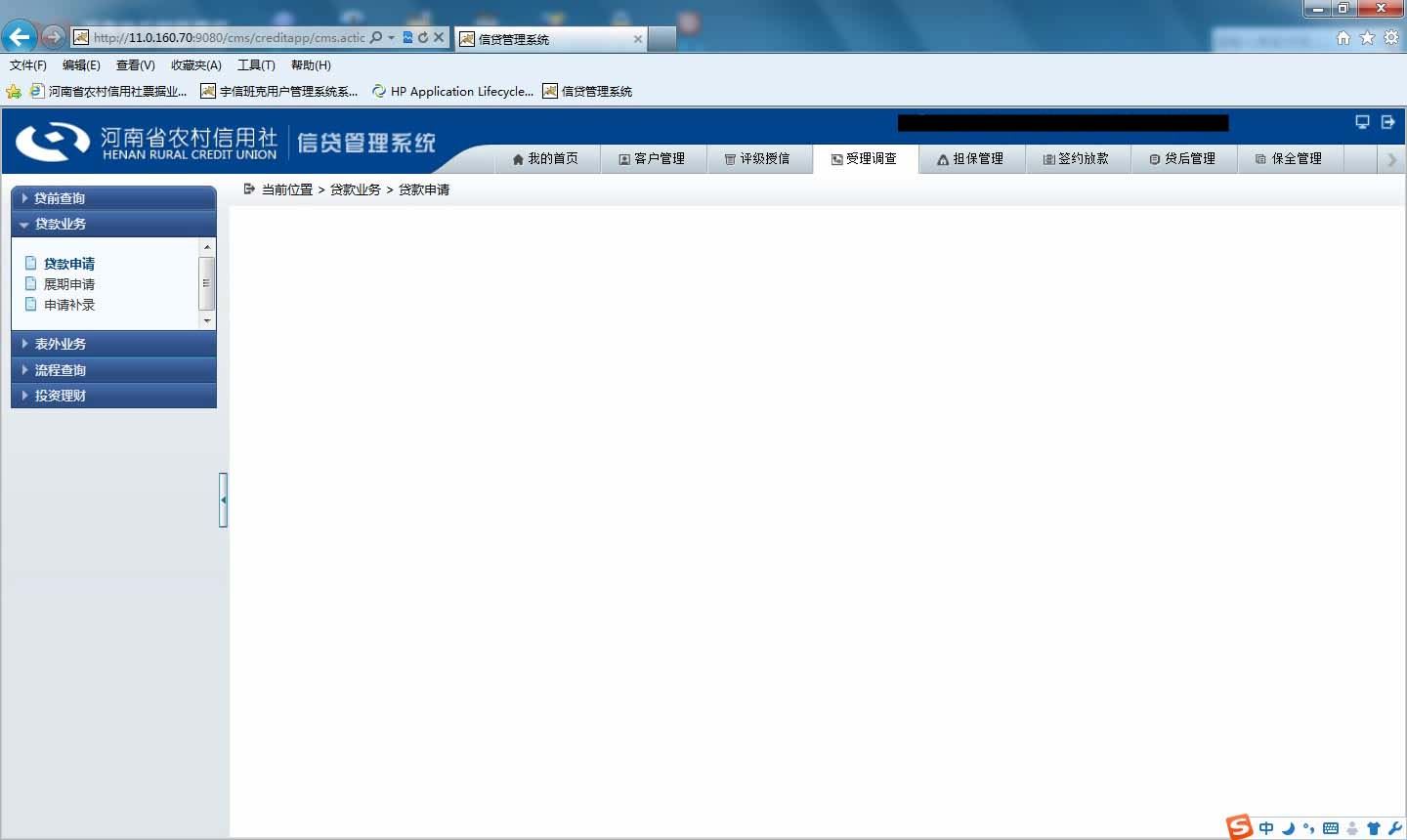Open the HP Application Lifecycle favorite link
Image resolution: width=1407 pixels, height=840 pixels.
click(x=452, y=91)
